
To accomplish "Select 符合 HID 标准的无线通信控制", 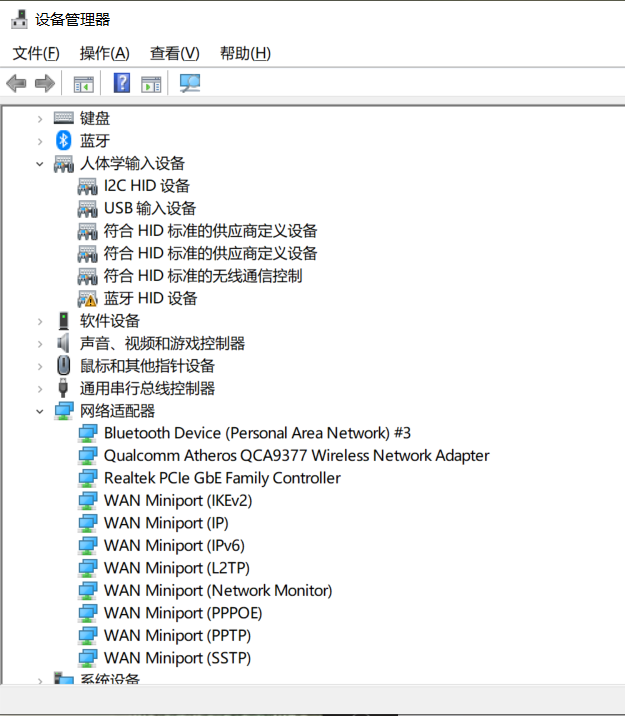I will pyautogui.click(x=203, y=276).
